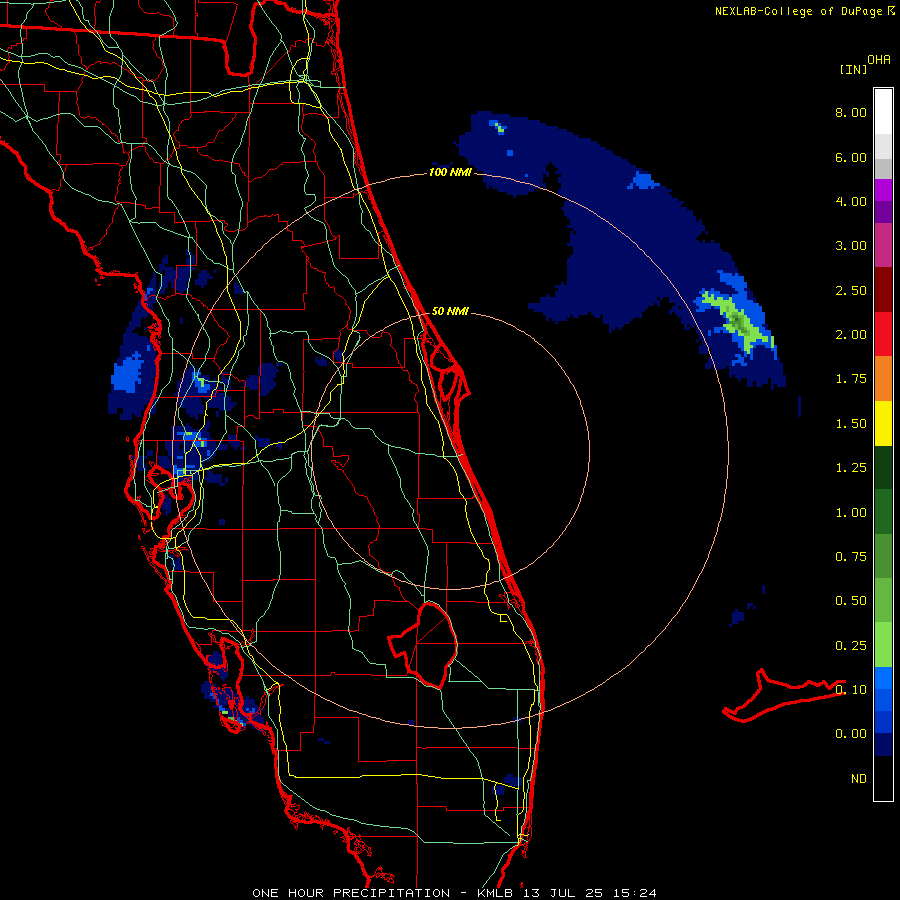This screenshot has width=900, height=900.
Task: Click the ND legend label
Action: pos(859,779)
